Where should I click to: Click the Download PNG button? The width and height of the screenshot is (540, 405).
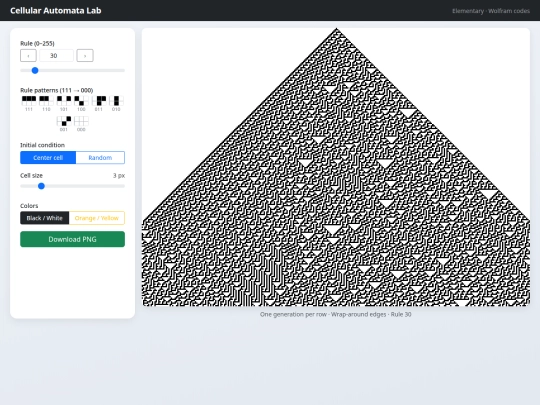[x=72, y=239]
